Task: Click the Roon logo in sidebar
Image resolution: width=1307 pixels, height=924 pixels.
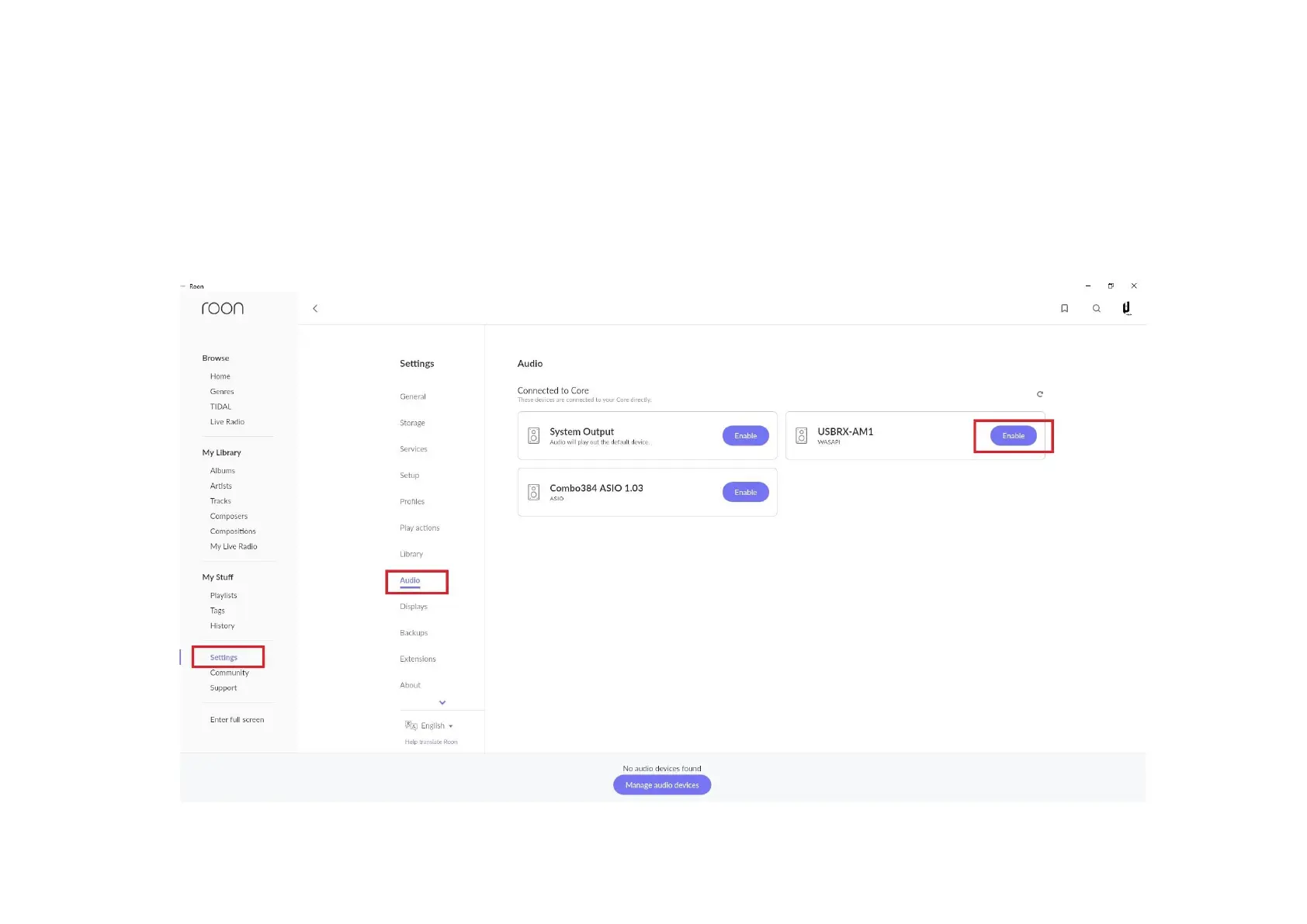Action: point(223,309)
